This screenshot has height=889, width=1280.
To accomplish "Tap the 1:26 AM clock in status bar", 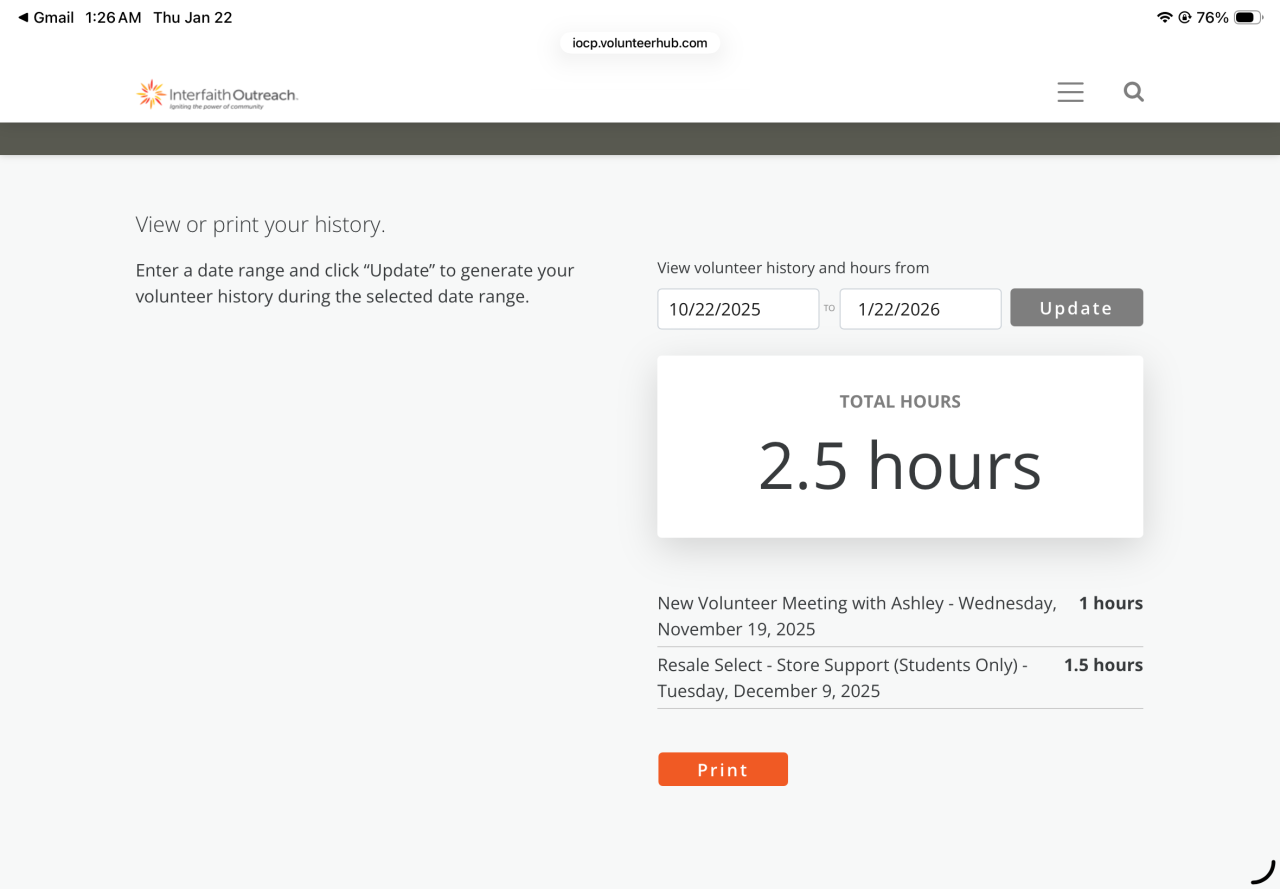I will pyautogui.click(x=113, y=17).
